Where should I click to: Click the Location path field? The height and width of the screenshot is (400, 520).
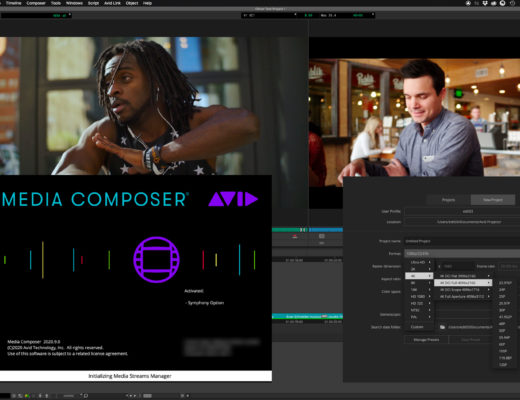(462, 222)
